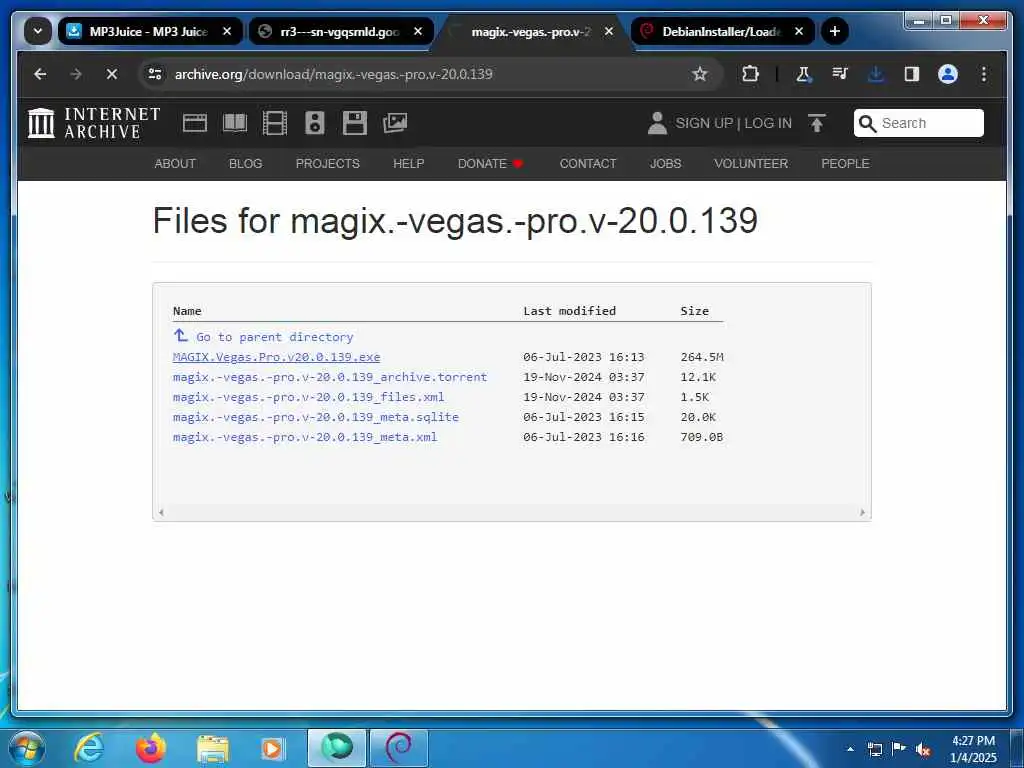The image size is (1024, 768).
Task: Close the magix.-vegas.-pro tab
Action: 609,31
